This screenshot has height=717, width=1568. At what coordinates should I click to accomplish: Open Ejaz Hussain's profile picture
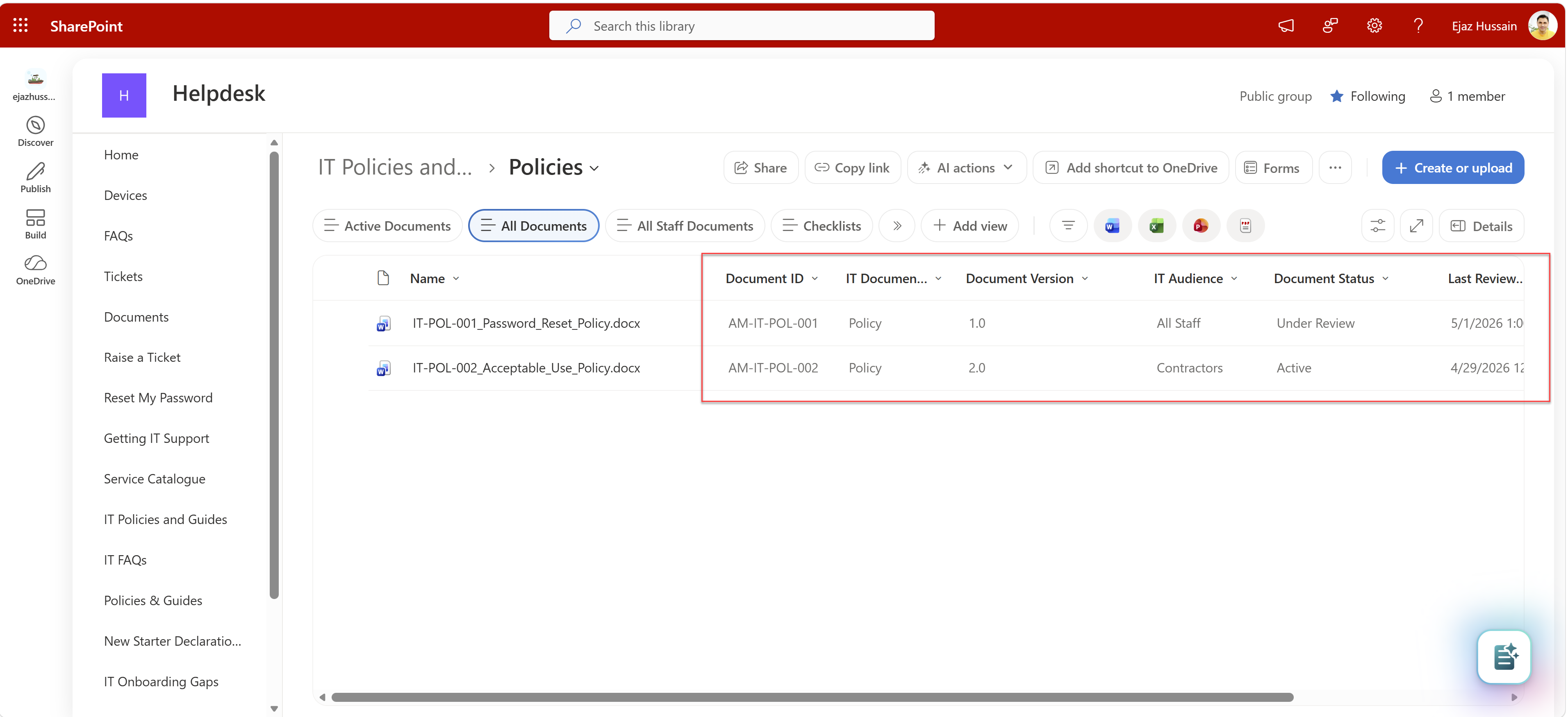pyautogui.click(x=1543, y=25)
